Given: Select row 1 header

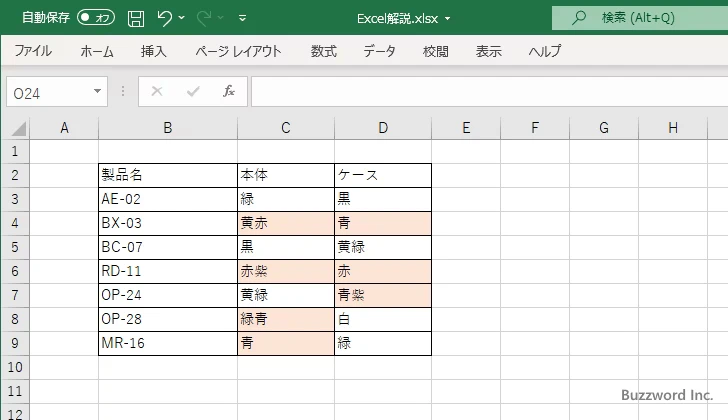Looking at the screenshot, I should tap(15, 151).
